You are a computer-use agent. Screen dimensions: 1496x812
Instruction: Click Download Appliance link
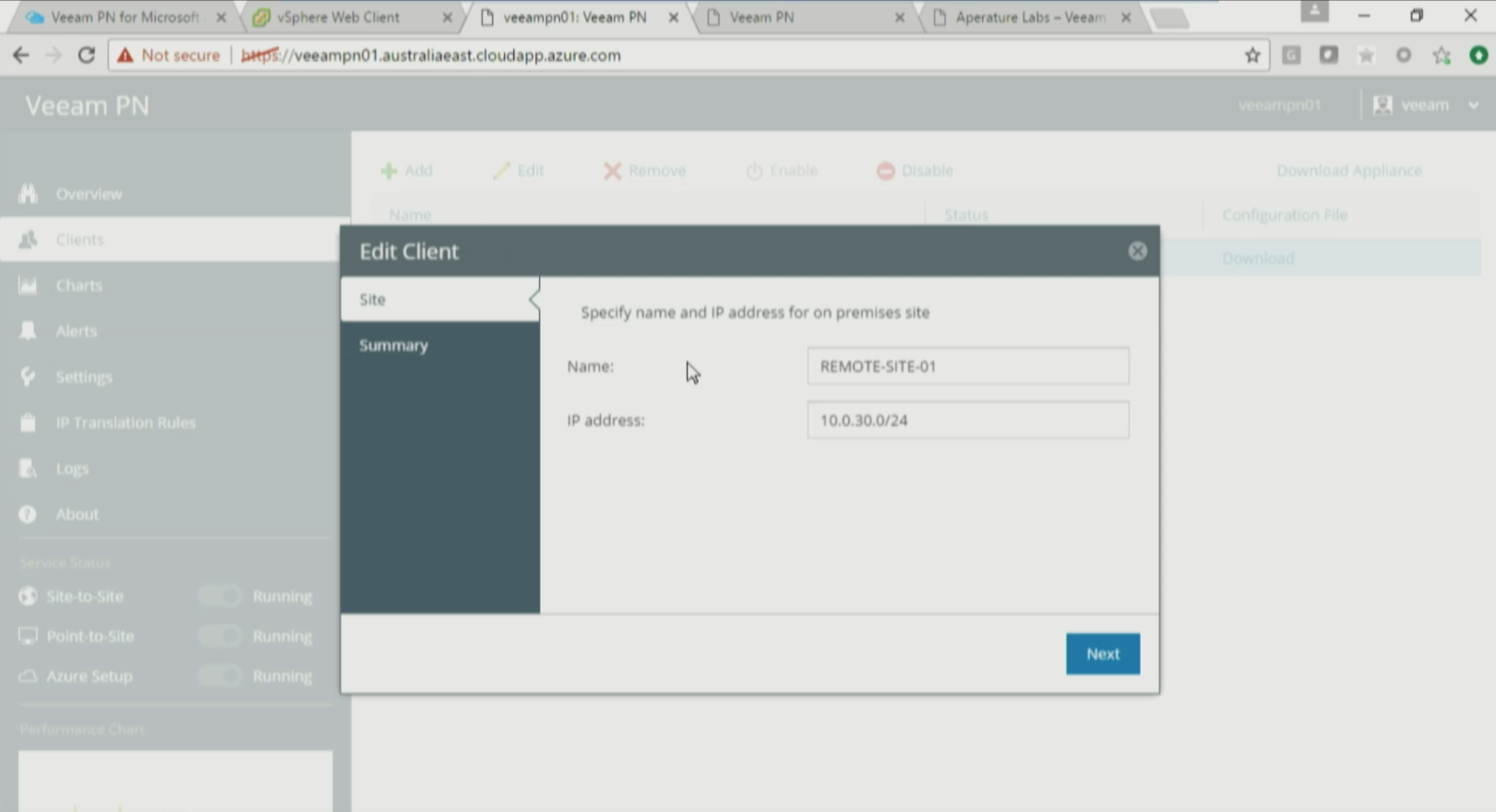tap(1349, 171)
